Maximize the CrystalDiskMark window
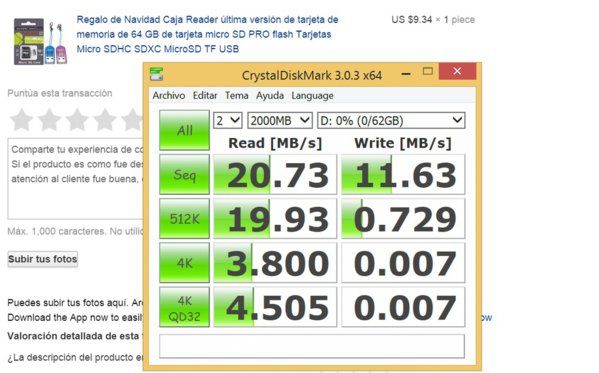 (428, 71)
